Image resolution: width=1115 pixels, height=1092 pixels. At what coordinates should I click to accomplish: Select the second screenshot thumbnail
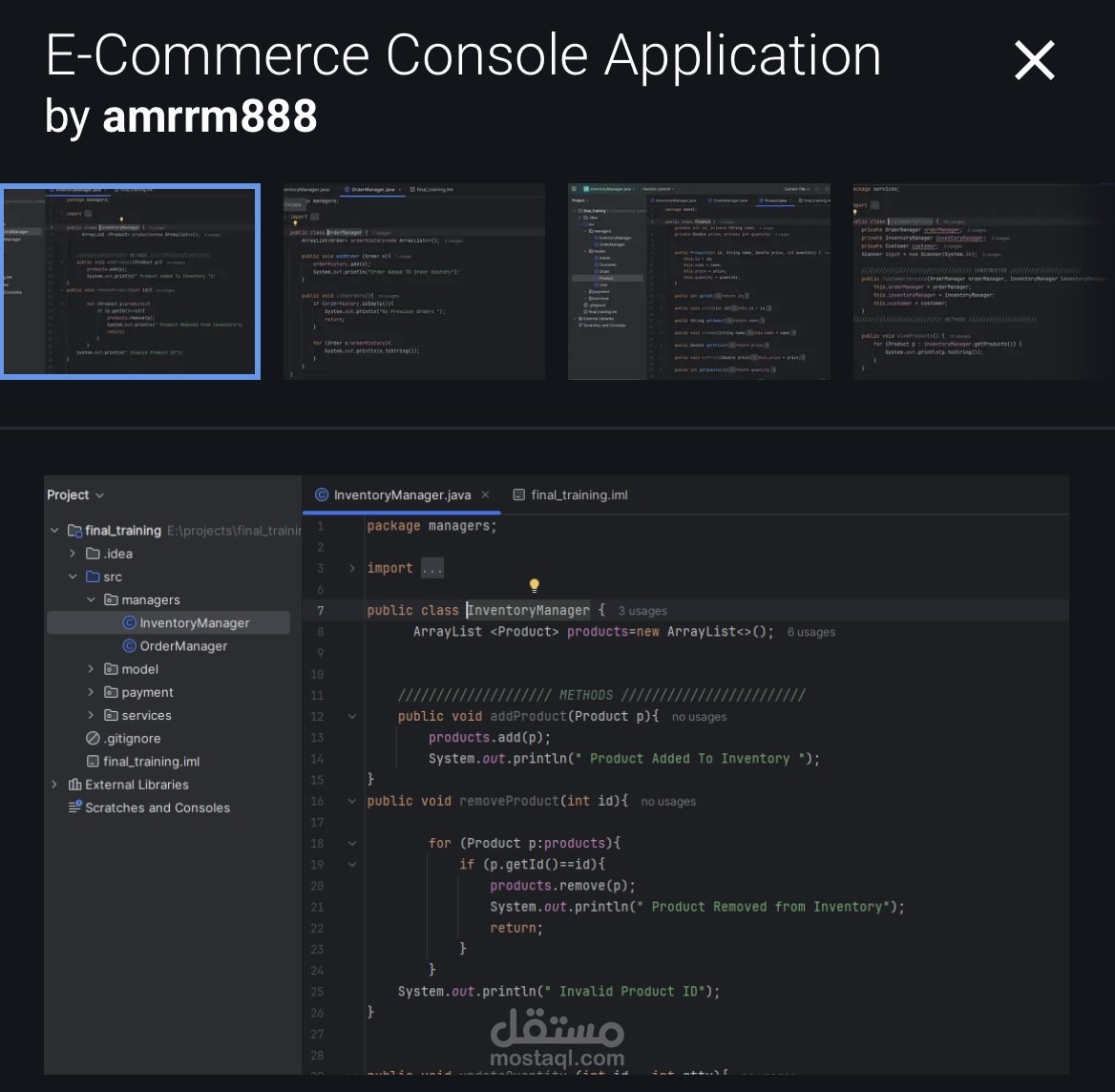414,281
